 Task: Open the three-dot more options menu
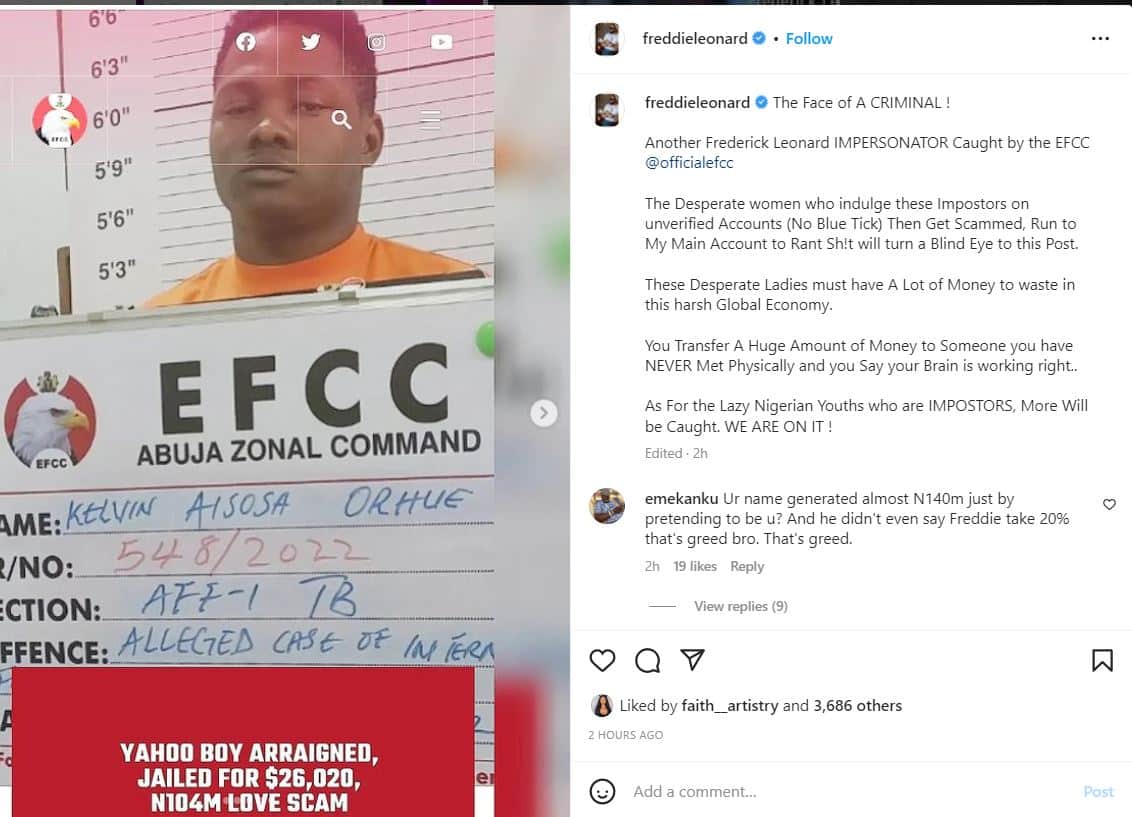click(1100, 38)
